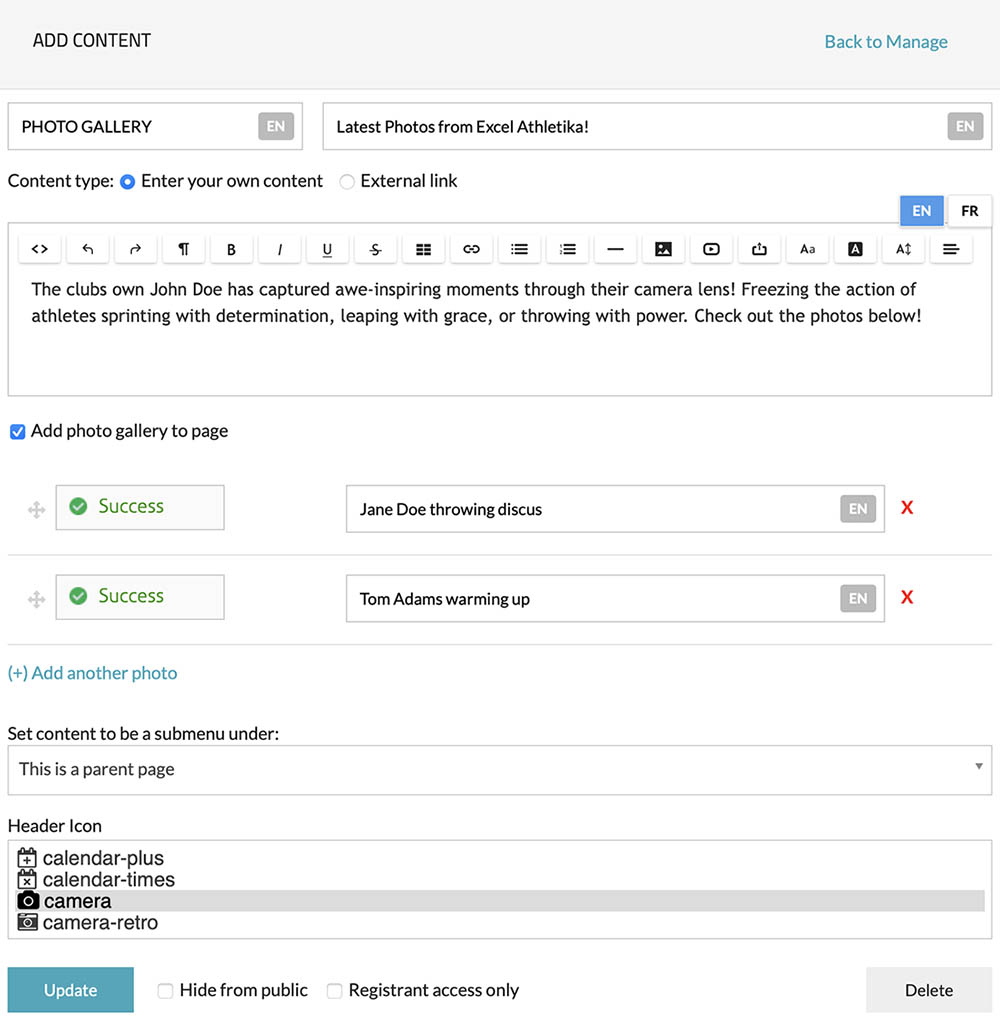Switch editor language to EN tab
Image resolution: width=1000 pixels, height=1017 pixels.
click(921, 211)
